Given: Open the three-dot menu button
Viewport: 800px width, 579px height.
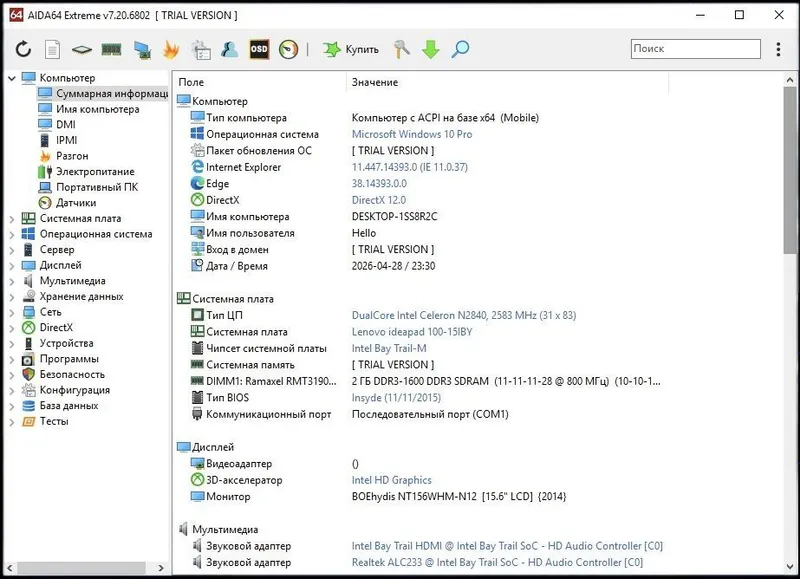Looking at the screenshot, I should coord(778,49).
